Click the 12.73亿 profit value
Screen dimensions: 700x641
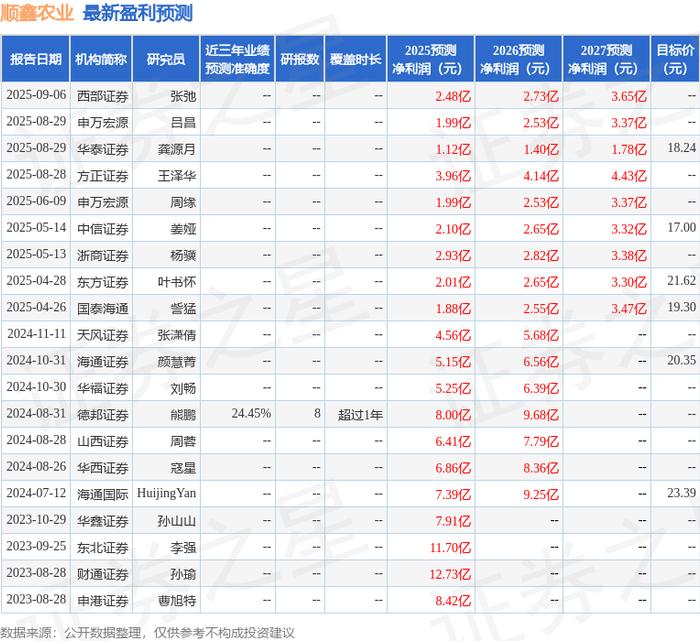click(450, 574)
